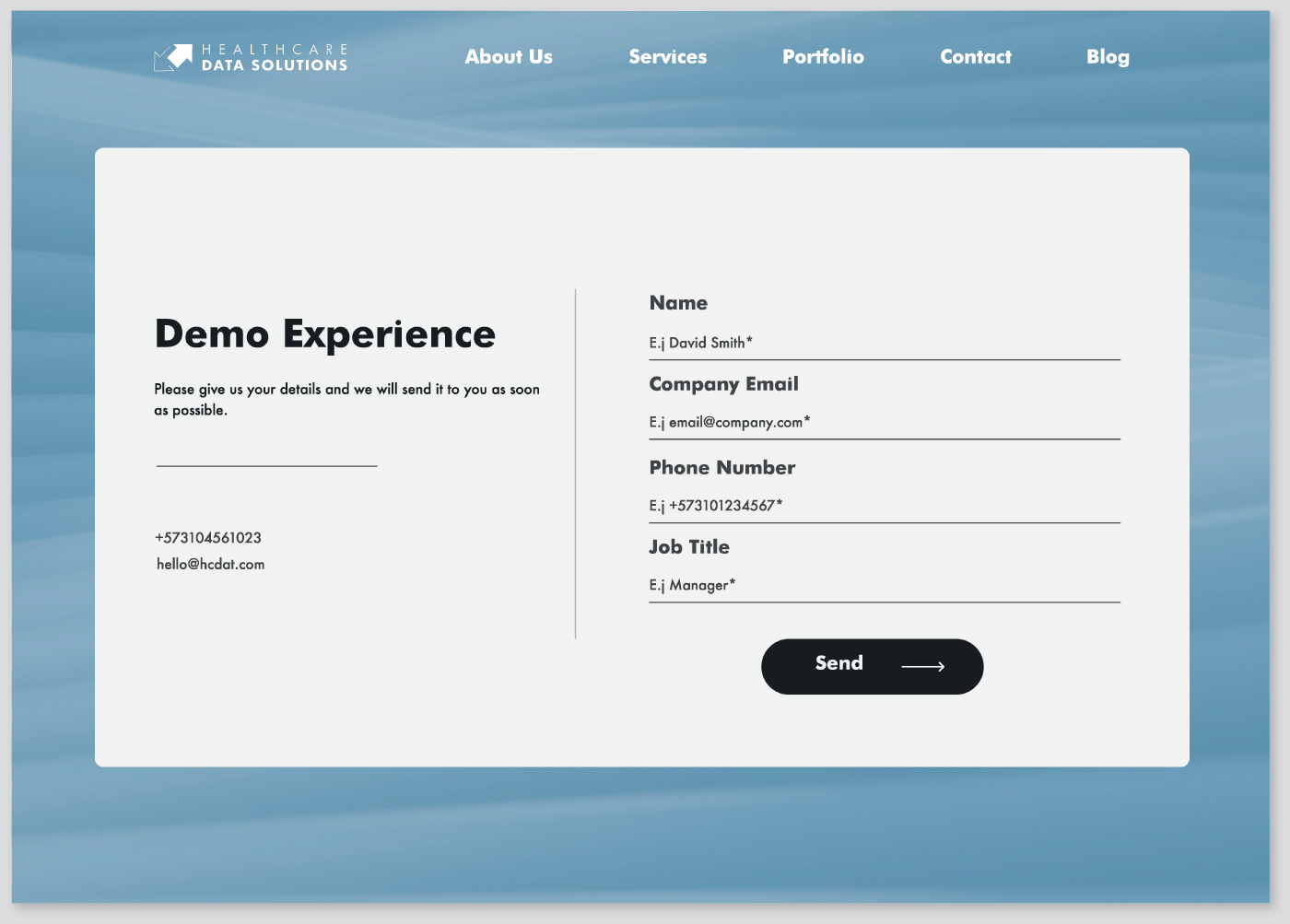Click the Name field label
The image size is (1290, 924).
click(x=678, y=303)
